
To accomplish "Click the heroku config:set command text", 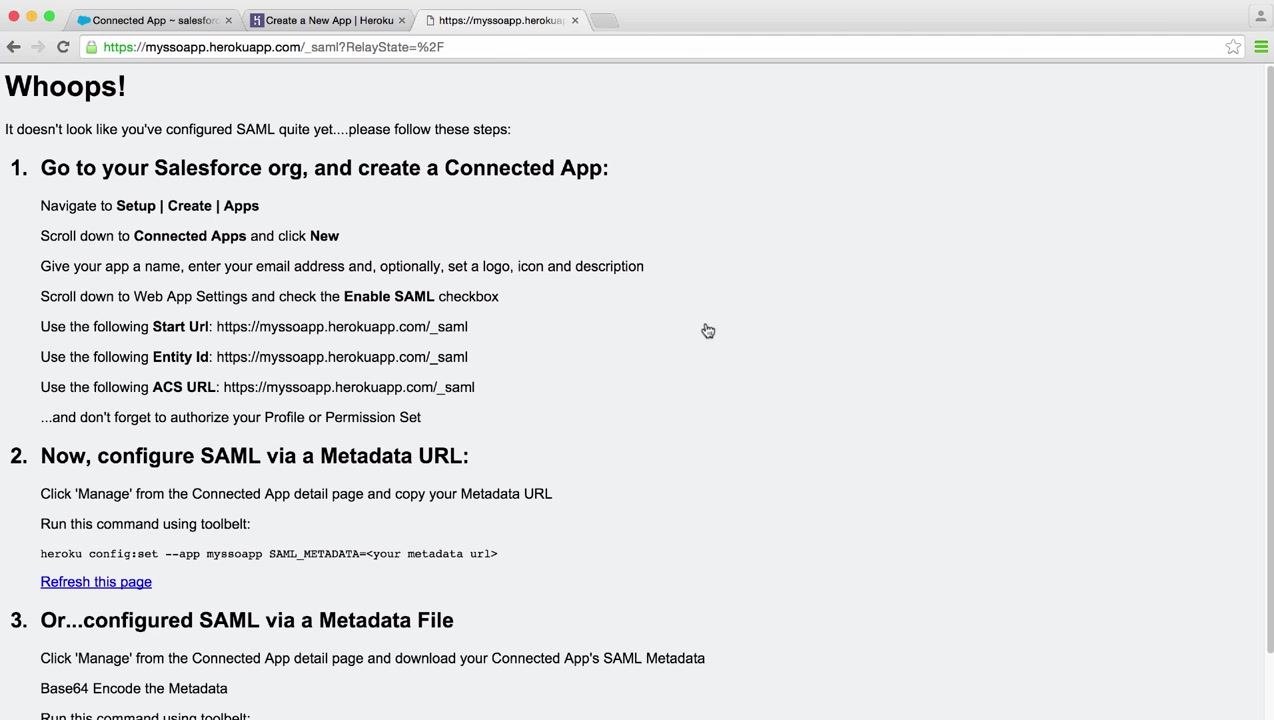I will click(269, 554).
